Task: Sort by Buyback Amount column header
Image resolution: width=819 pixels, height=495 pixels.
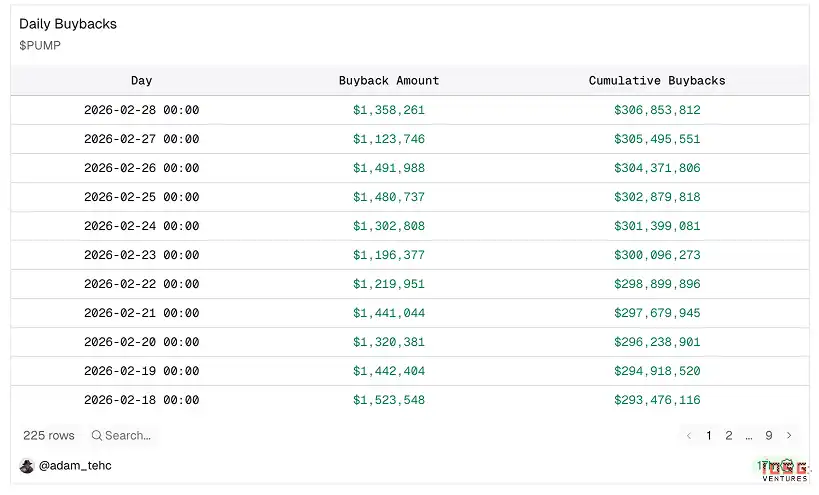Action: (388, 81)
